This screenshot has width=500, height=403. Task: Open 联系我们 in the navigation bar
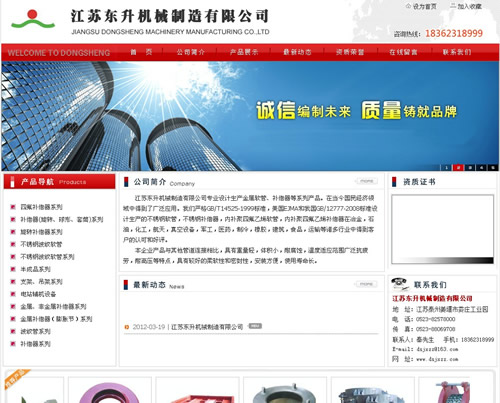coord(457,52)
